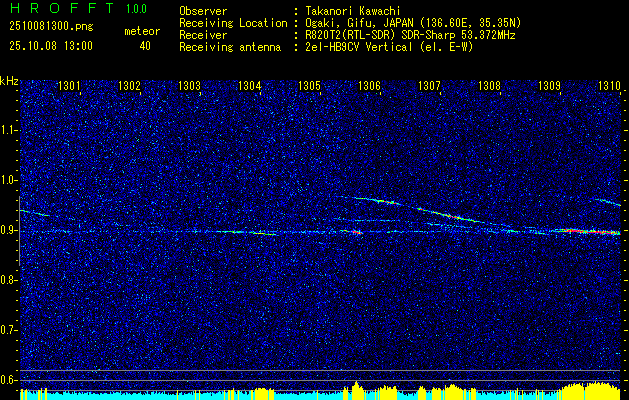Viewport: 629px width, 400px height.
Task: Click the 1304 time marker
Action: pyautogui.click(x=250, y=85)
